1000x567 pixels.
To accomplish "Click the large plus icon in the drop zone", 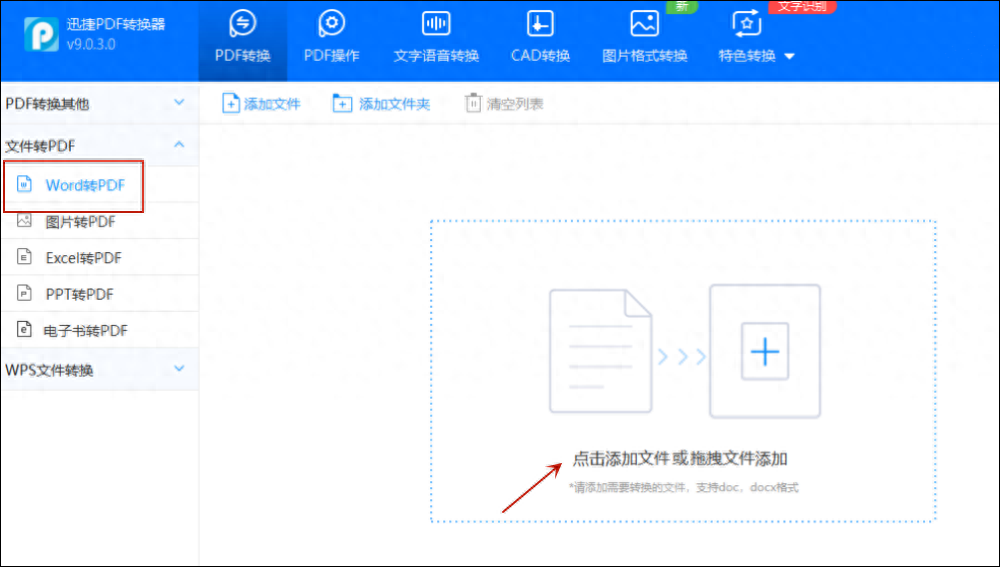I will [765, 351].
